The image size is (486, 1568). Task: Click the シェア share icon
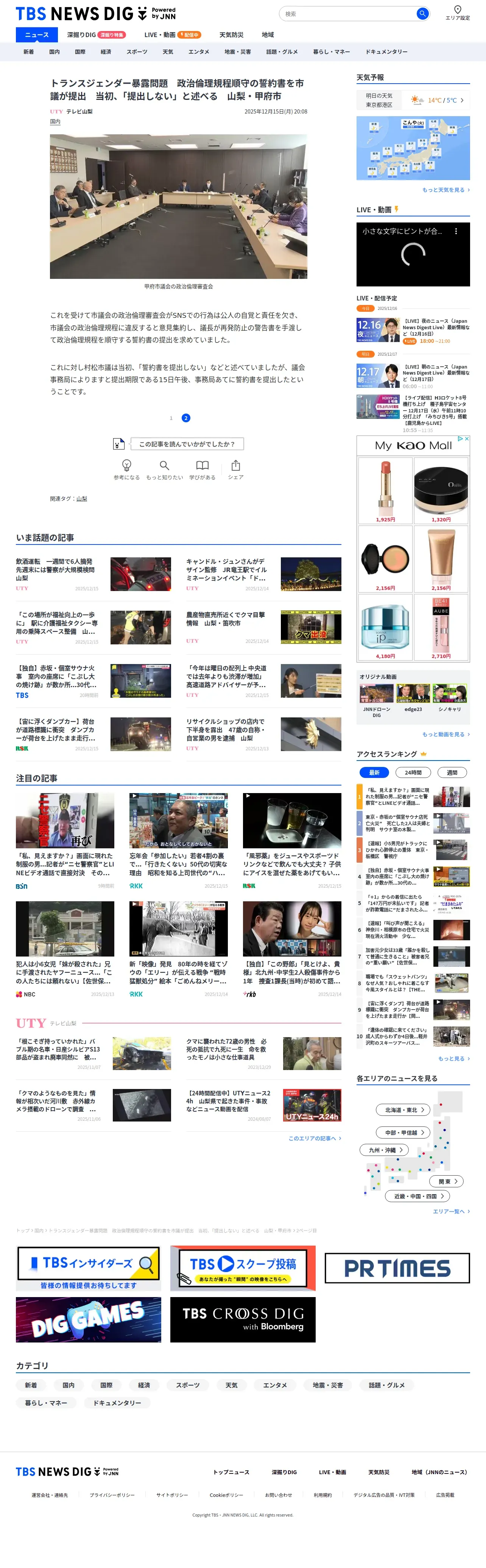point(236,466)
